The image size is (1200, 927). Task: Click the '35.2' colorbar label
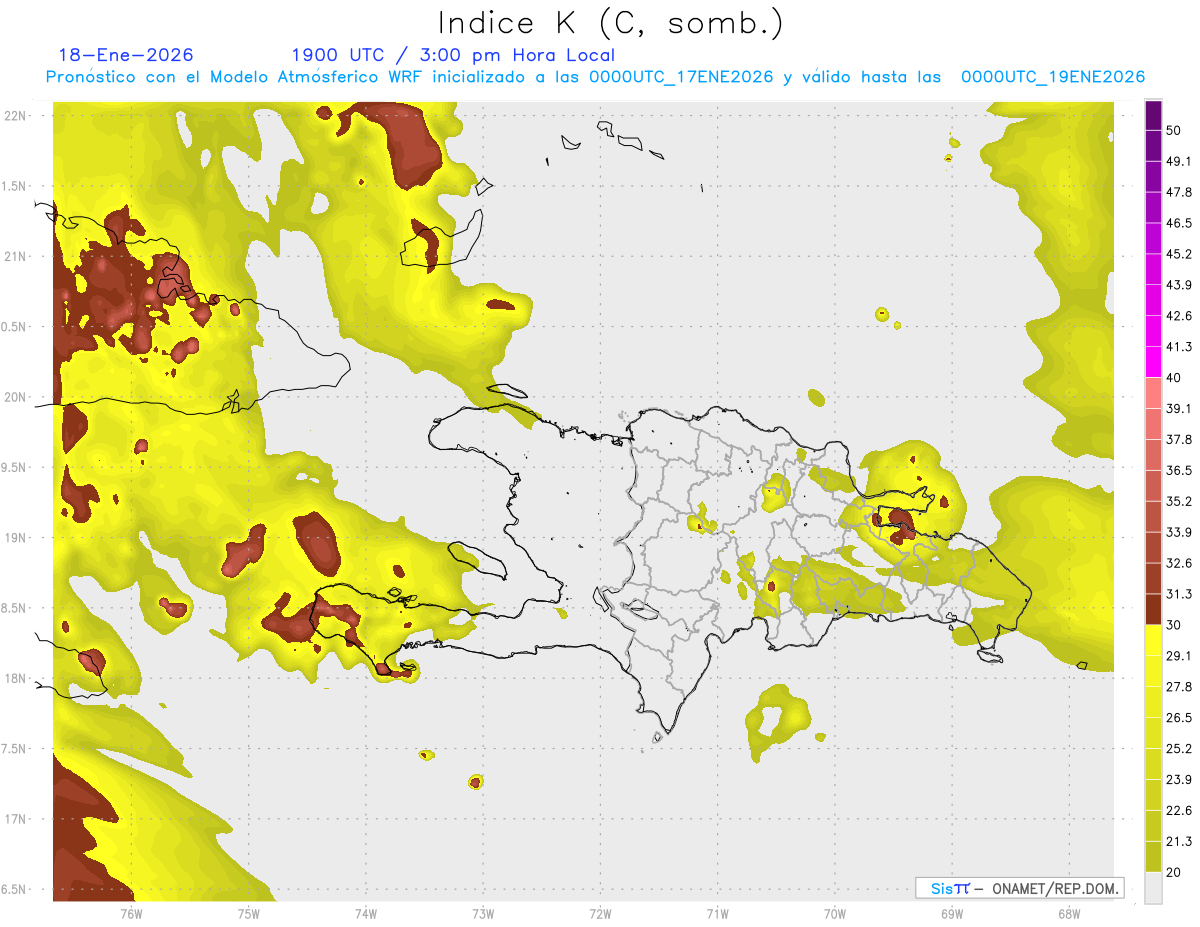pyautogui.click(x=1179, y=501)
